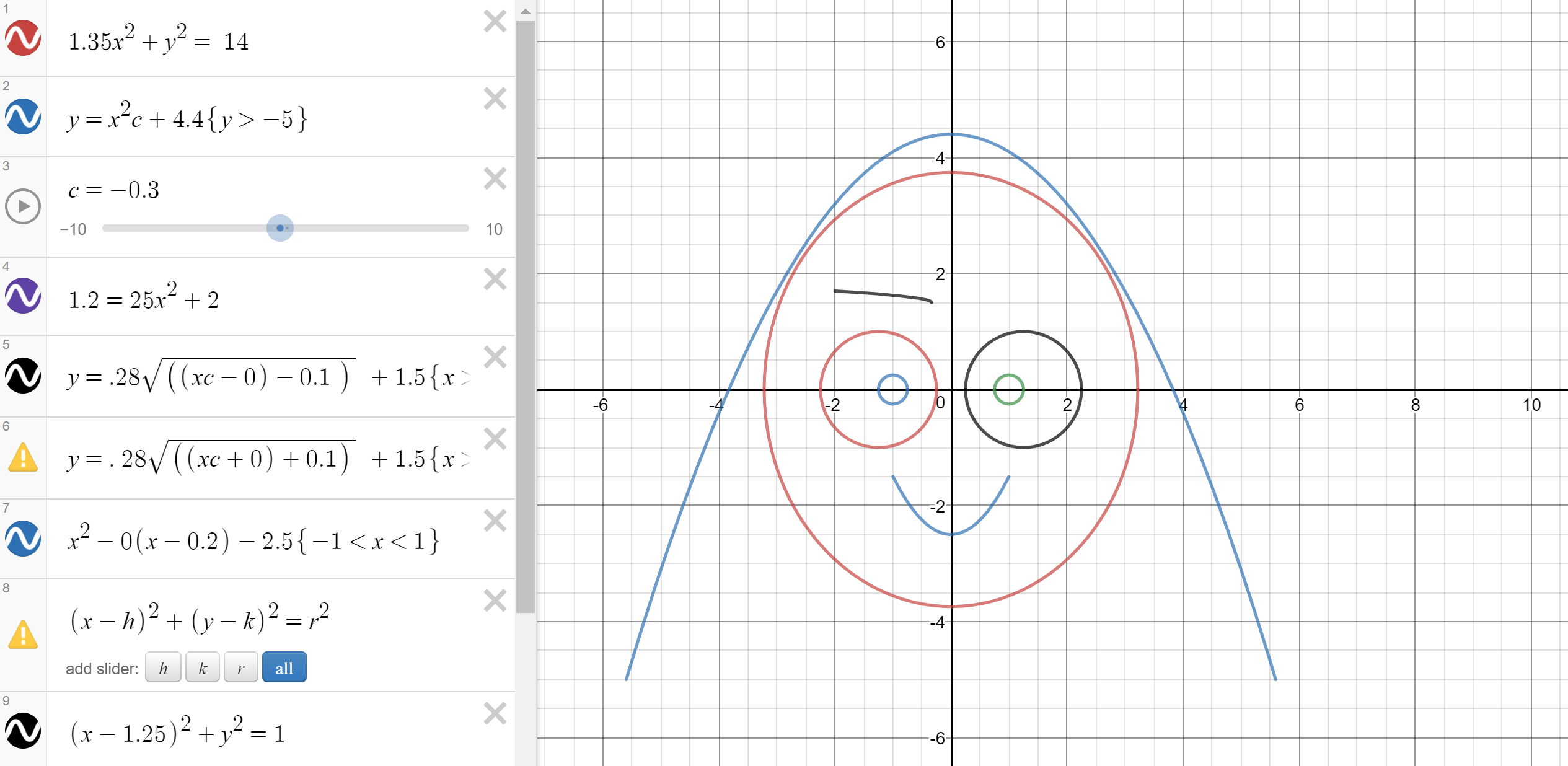The image size is (1568, 766).
Task: Click the warning icon on circle equation 8
Action: point(23,635)
